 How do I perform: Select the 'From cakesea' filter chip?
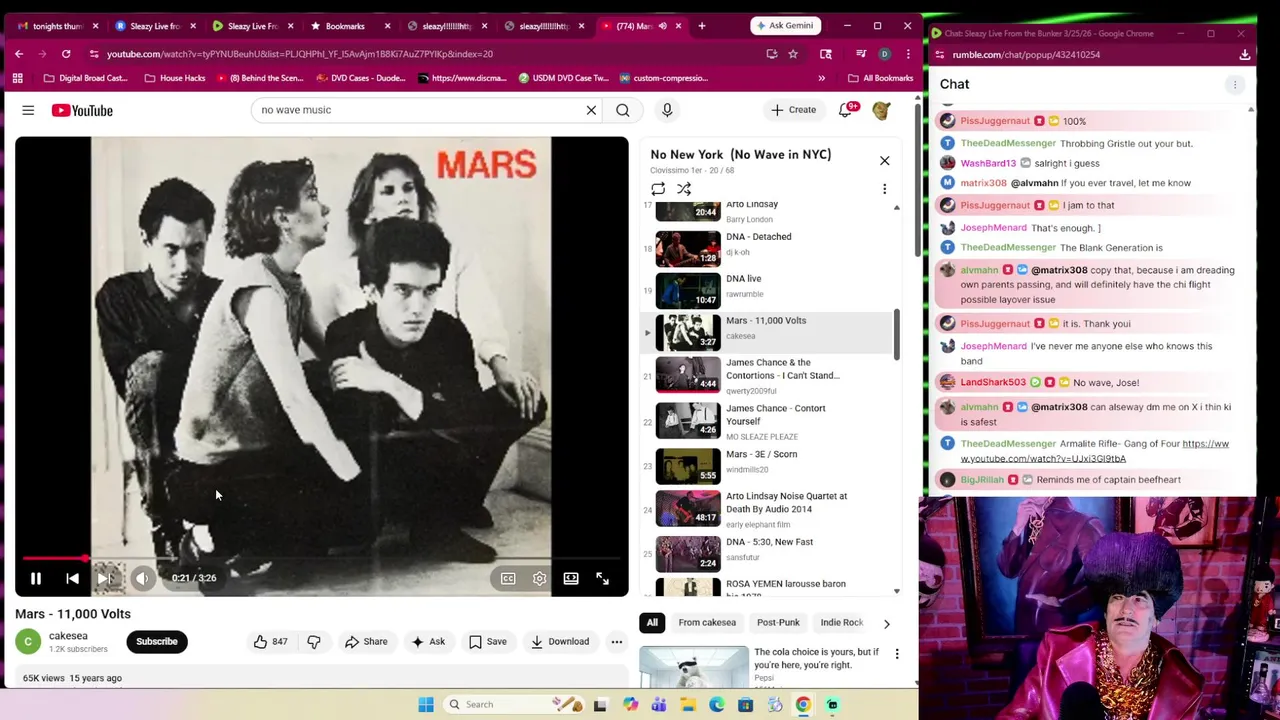(x=707, y=623)
